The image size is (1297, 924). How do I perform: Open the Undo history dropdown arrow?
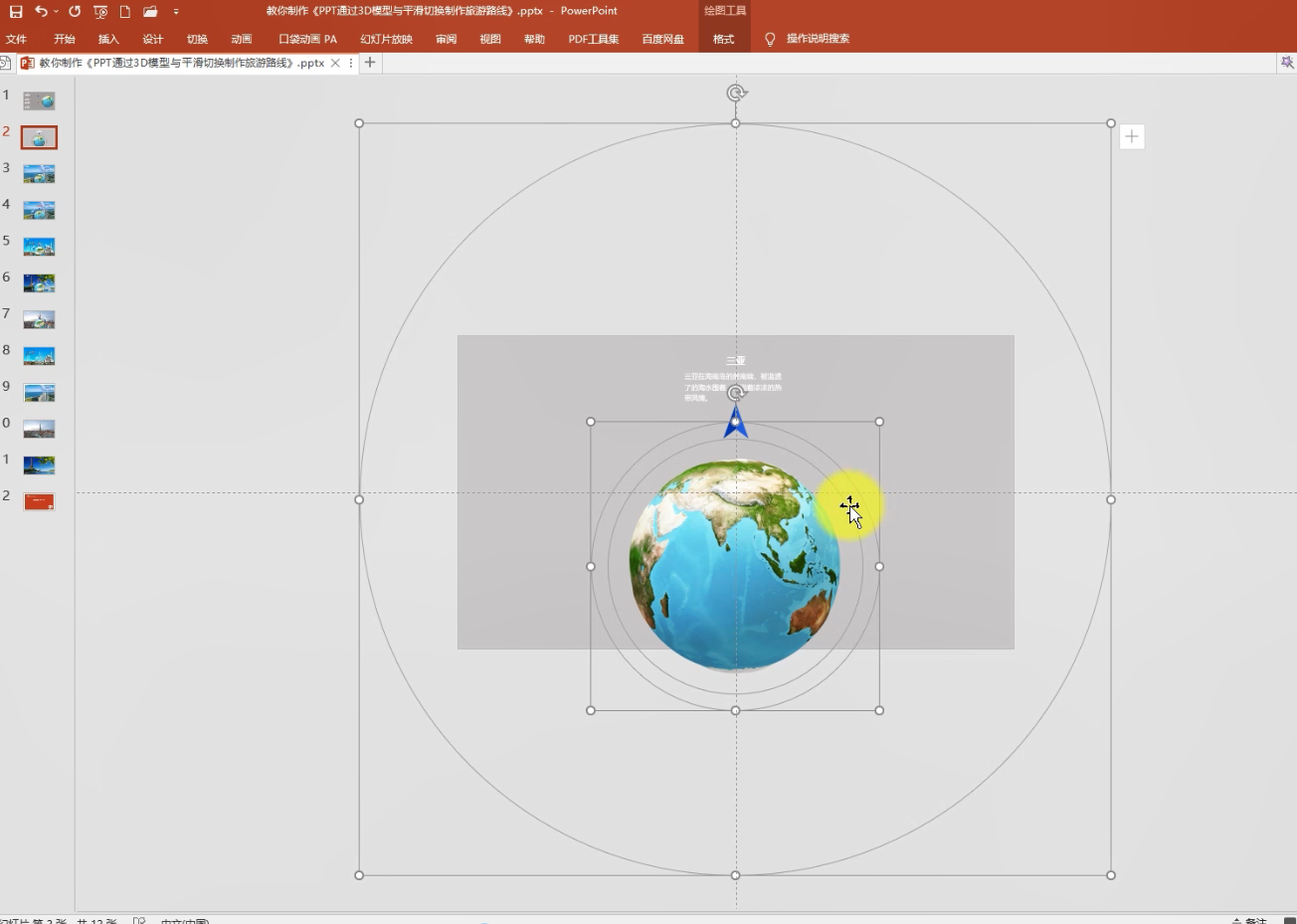tap(56, 12)
